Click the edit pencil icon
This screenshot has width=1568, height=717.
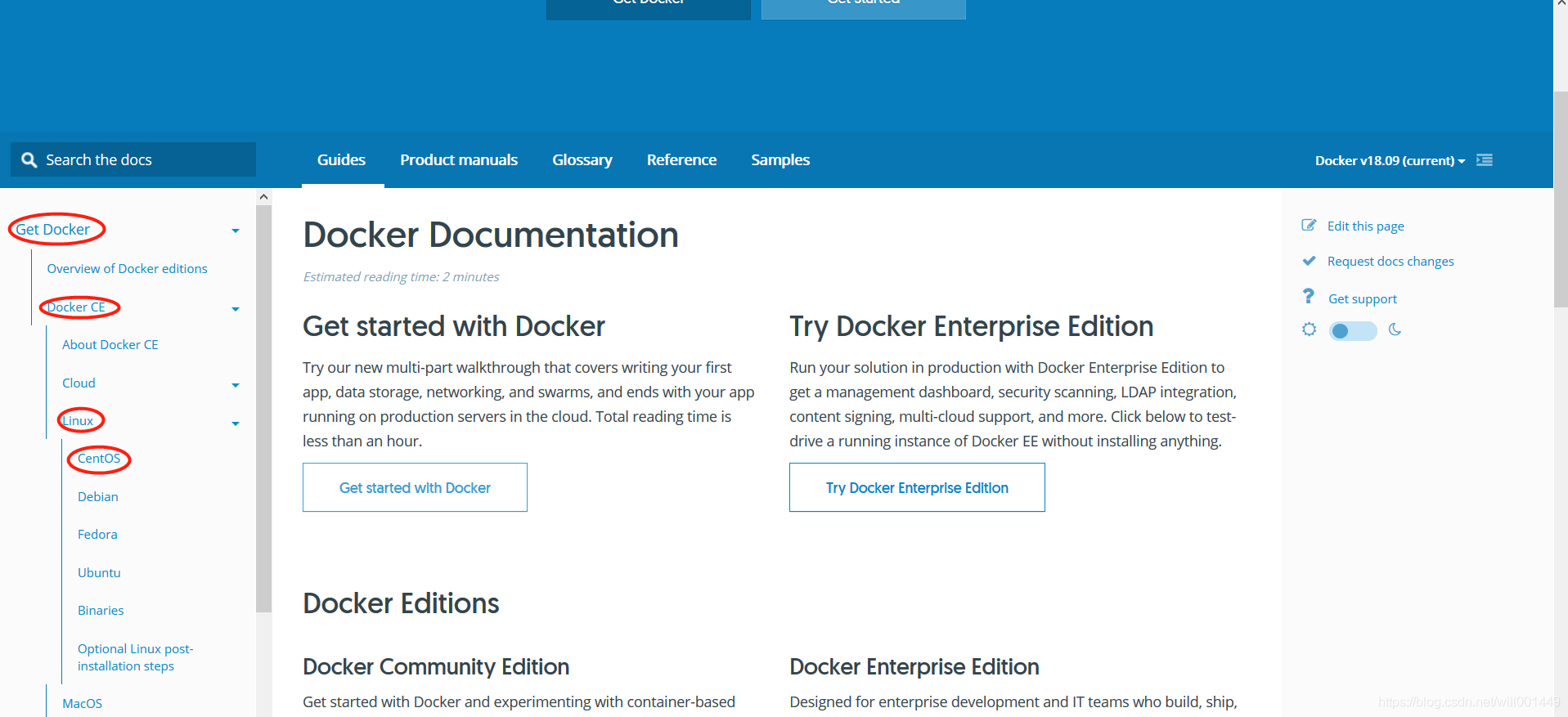tap(1309, 226)
